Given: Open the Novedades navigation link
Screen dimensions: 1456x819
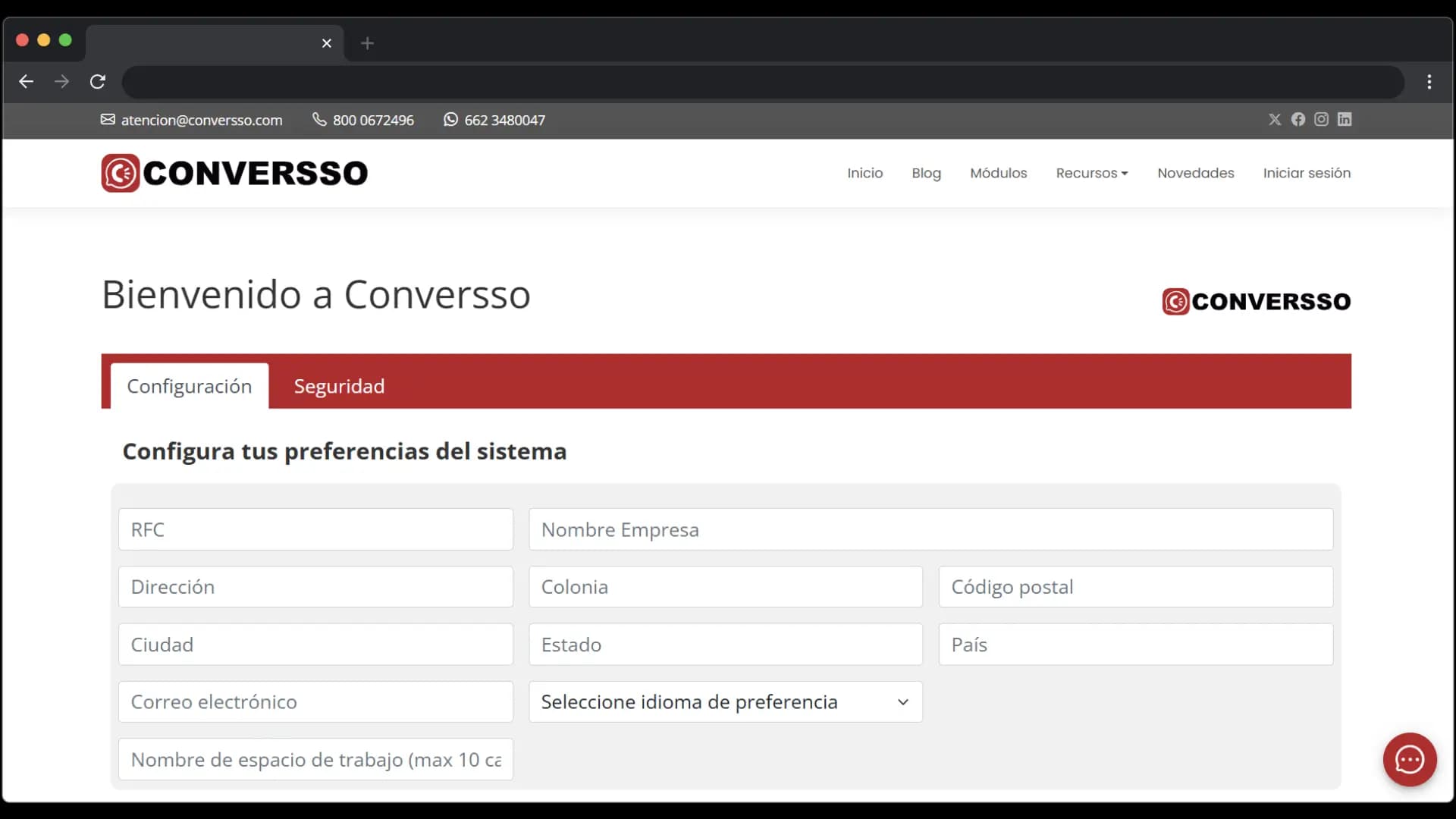Looking at the screenshot, I should [x=1196, y=173].
